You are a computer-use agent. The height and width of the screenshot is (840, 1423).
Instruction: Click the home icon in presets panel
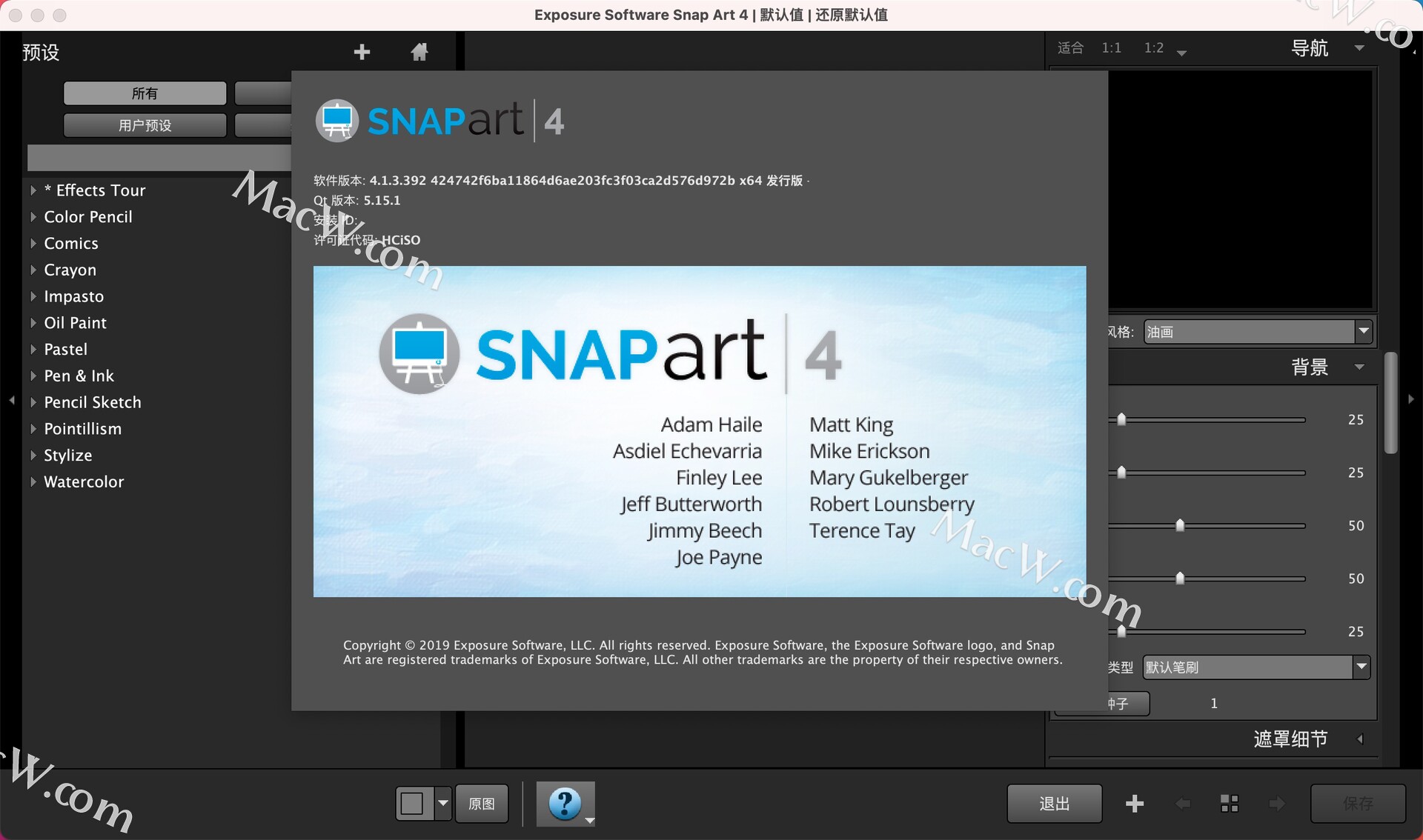(x=419, y=52)
